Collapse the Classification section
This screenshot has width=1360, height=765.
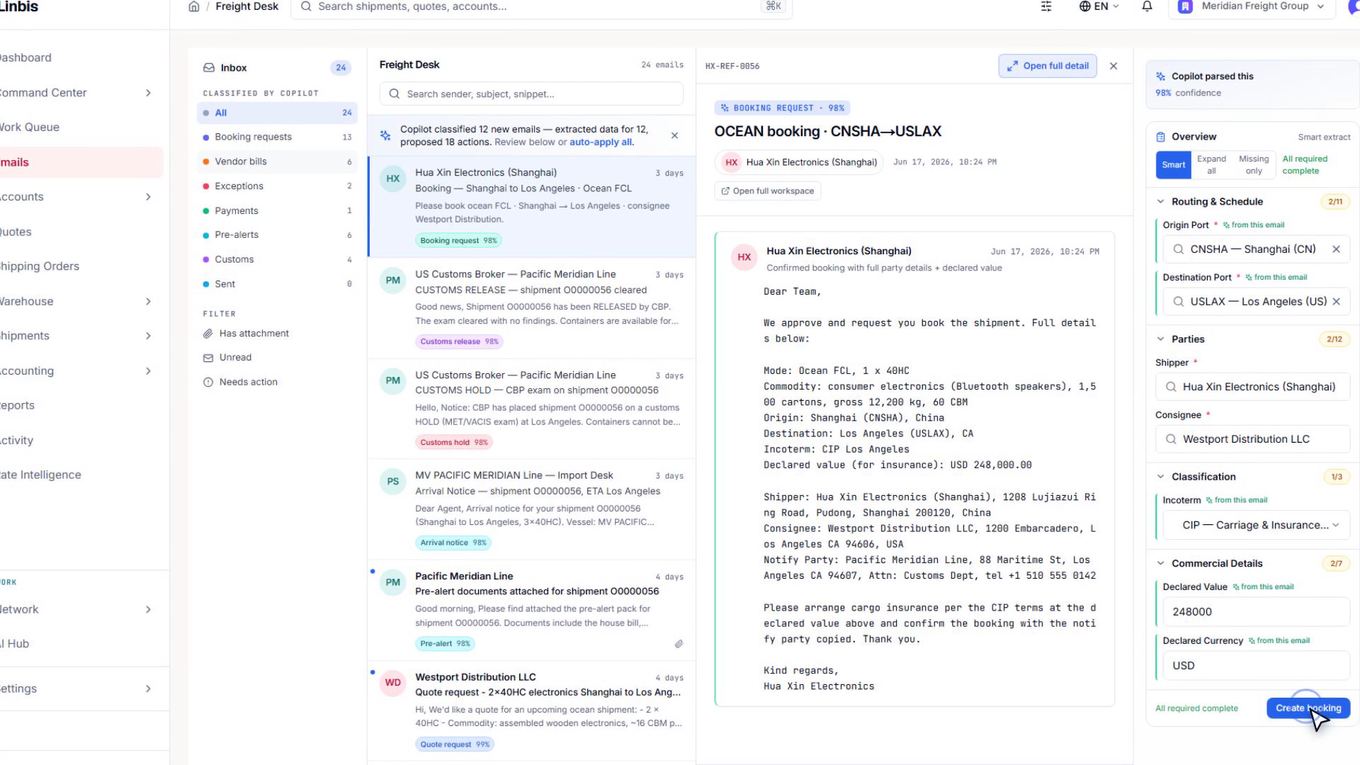click(x=1161, y=477)
